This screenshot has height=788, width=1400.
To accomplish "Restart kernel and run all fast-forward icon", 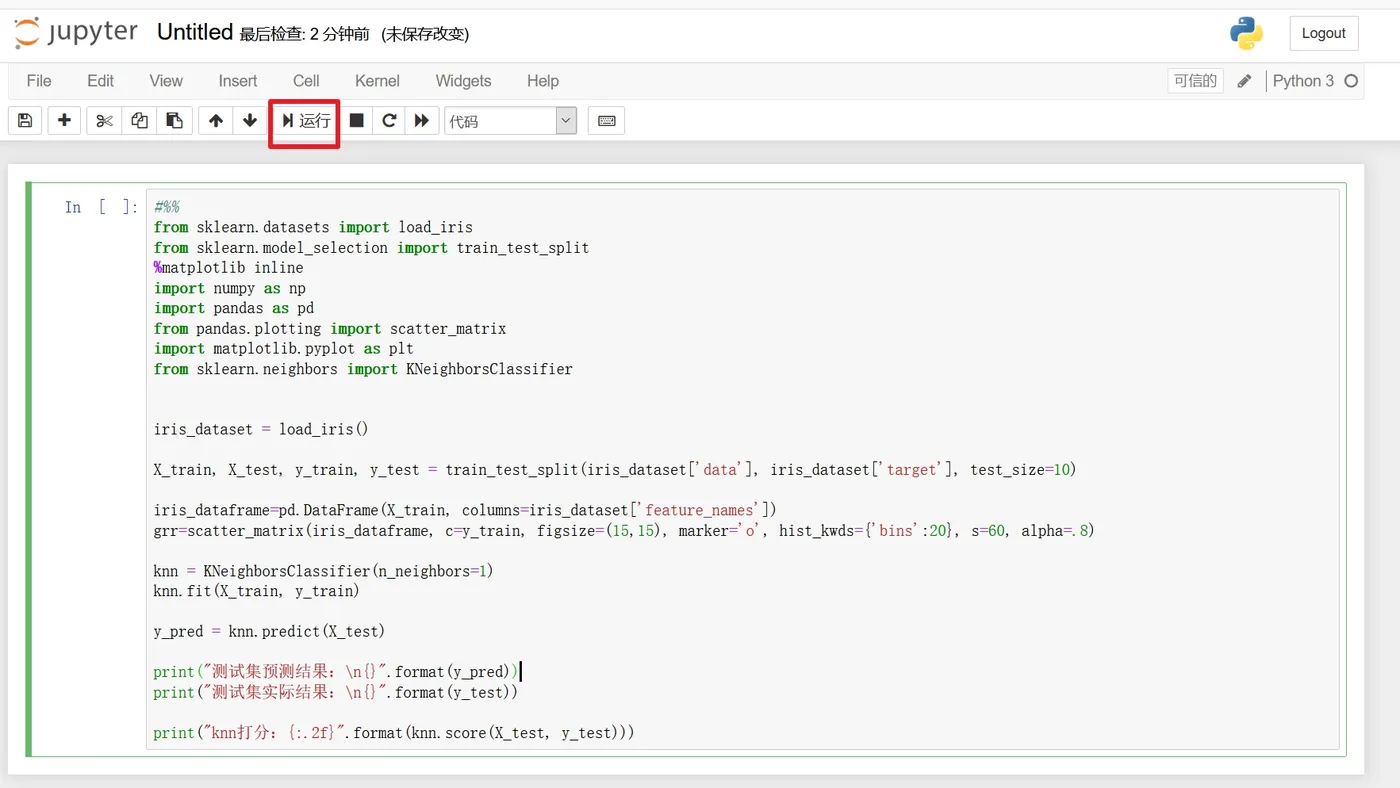I will click(x=422, y=121).
